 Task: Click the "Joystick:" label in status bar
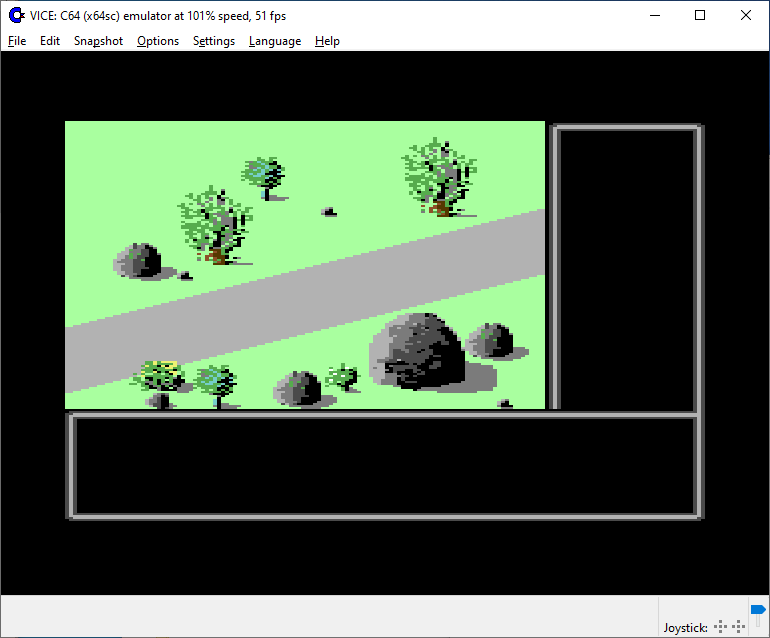pos(686,628)
